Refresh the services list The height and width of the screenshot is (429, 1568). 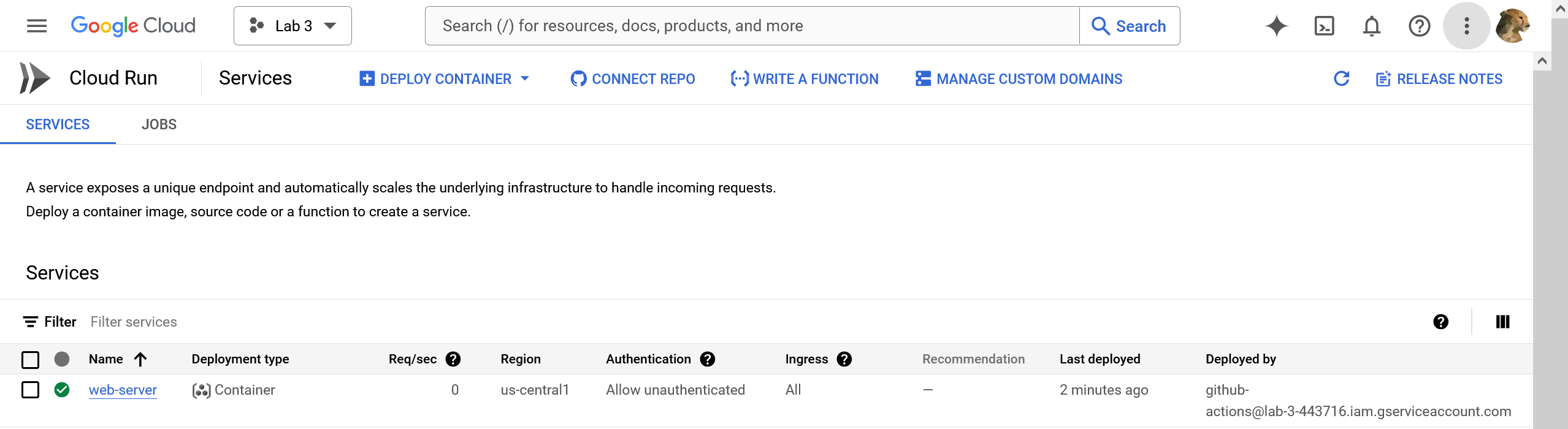[x=1342, y=78]
